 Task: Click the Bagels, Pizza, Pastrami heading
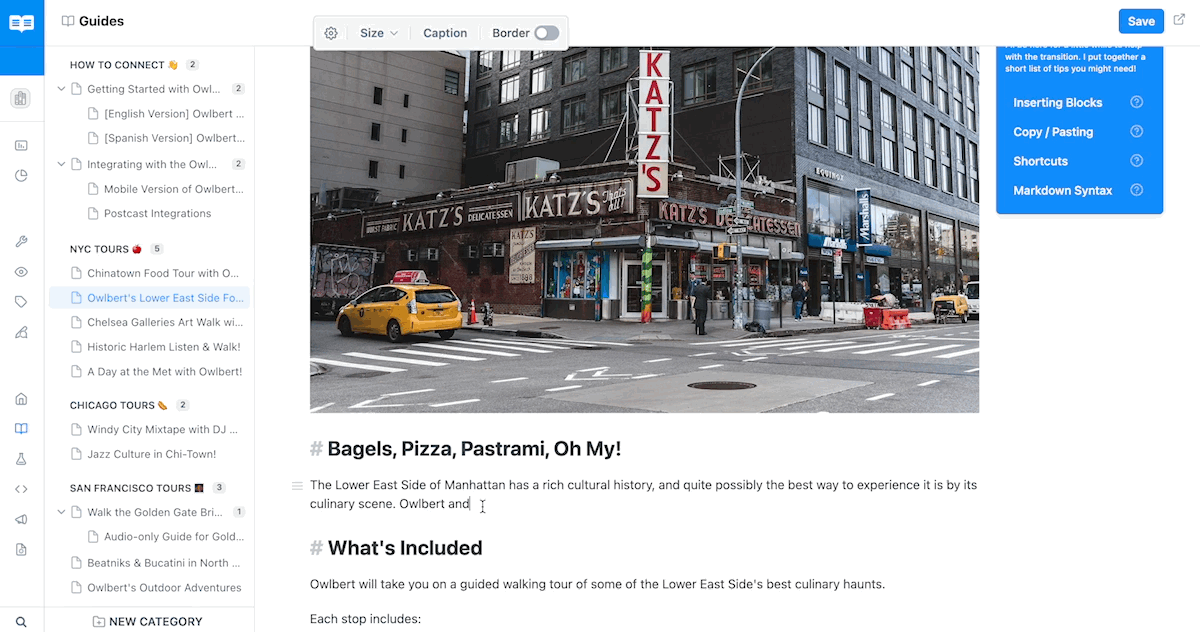pyautogui.click(x=474, y=449)
